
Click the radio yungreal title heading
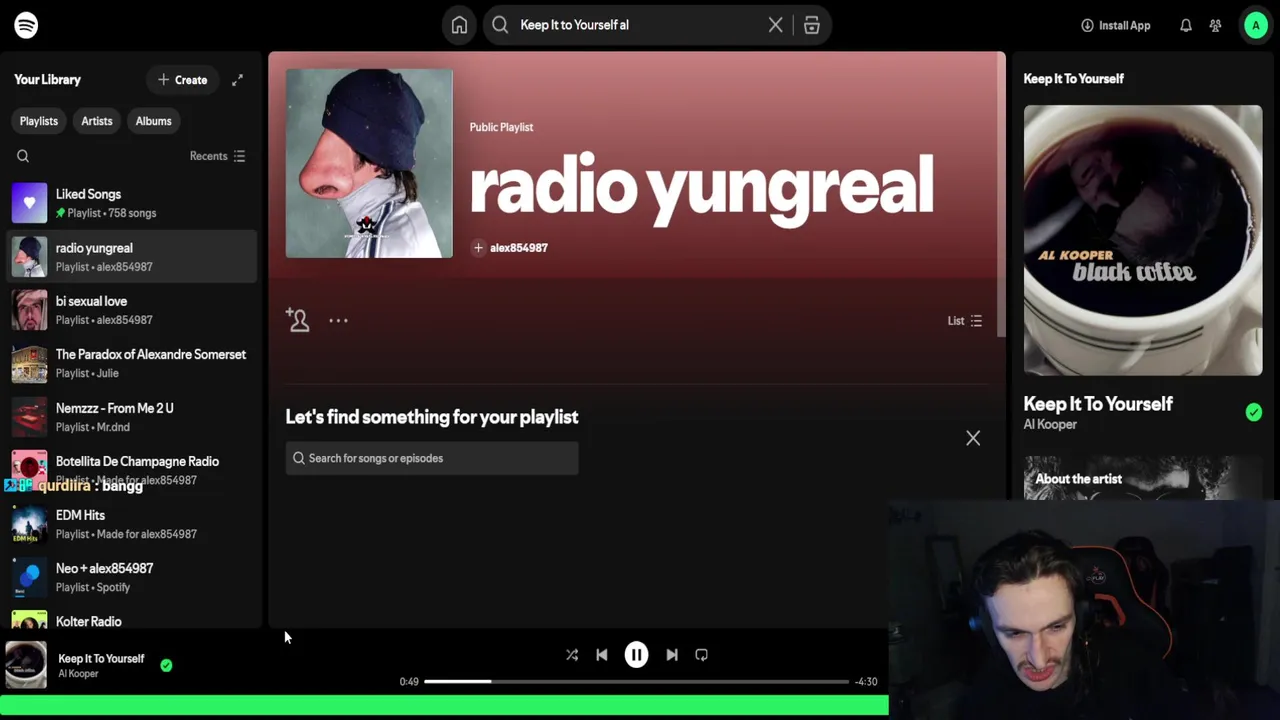click(x=701, y=186)
